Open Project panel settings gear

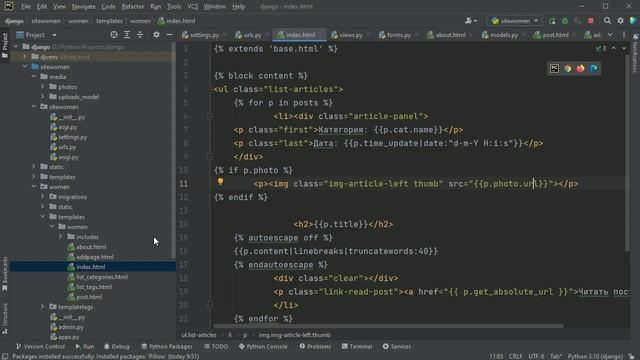tap(156, 35)
